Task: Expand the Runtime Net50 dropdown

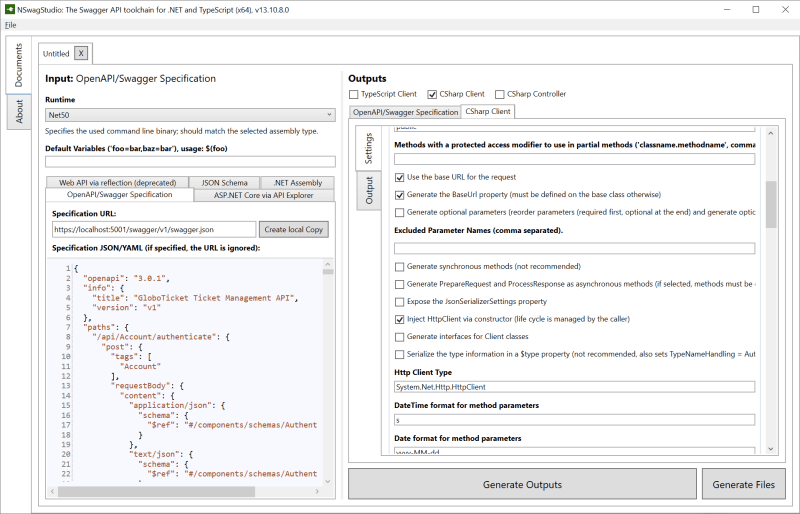Action: (190, 115)
